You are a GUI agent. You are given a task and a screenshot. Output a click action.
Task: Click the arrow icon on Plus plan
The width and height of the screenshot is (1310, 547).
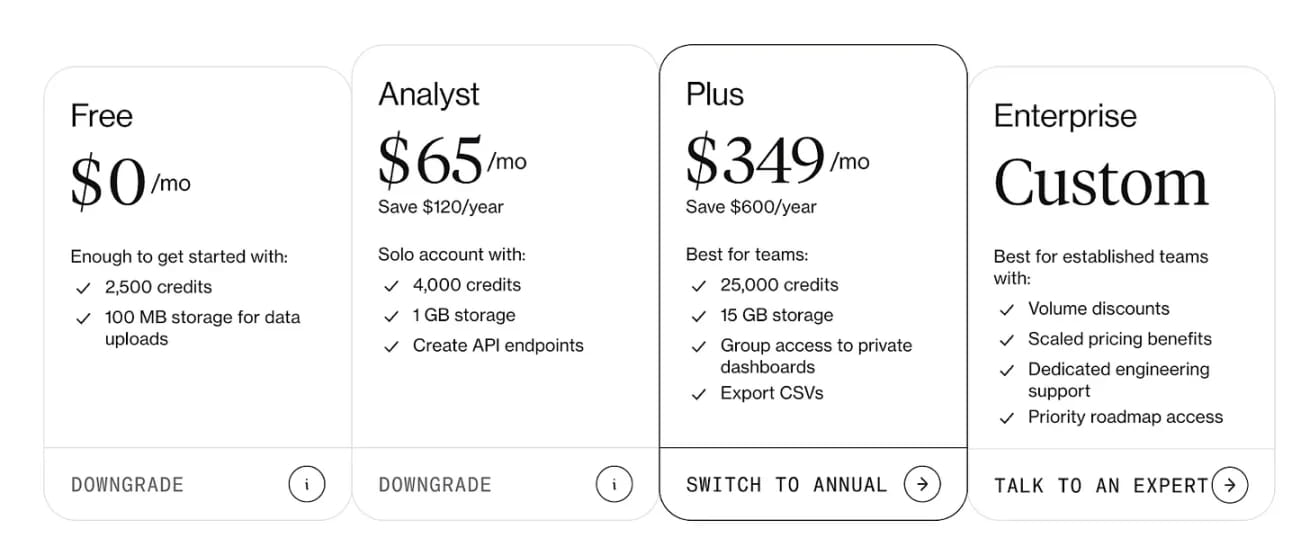pos(922,485)
